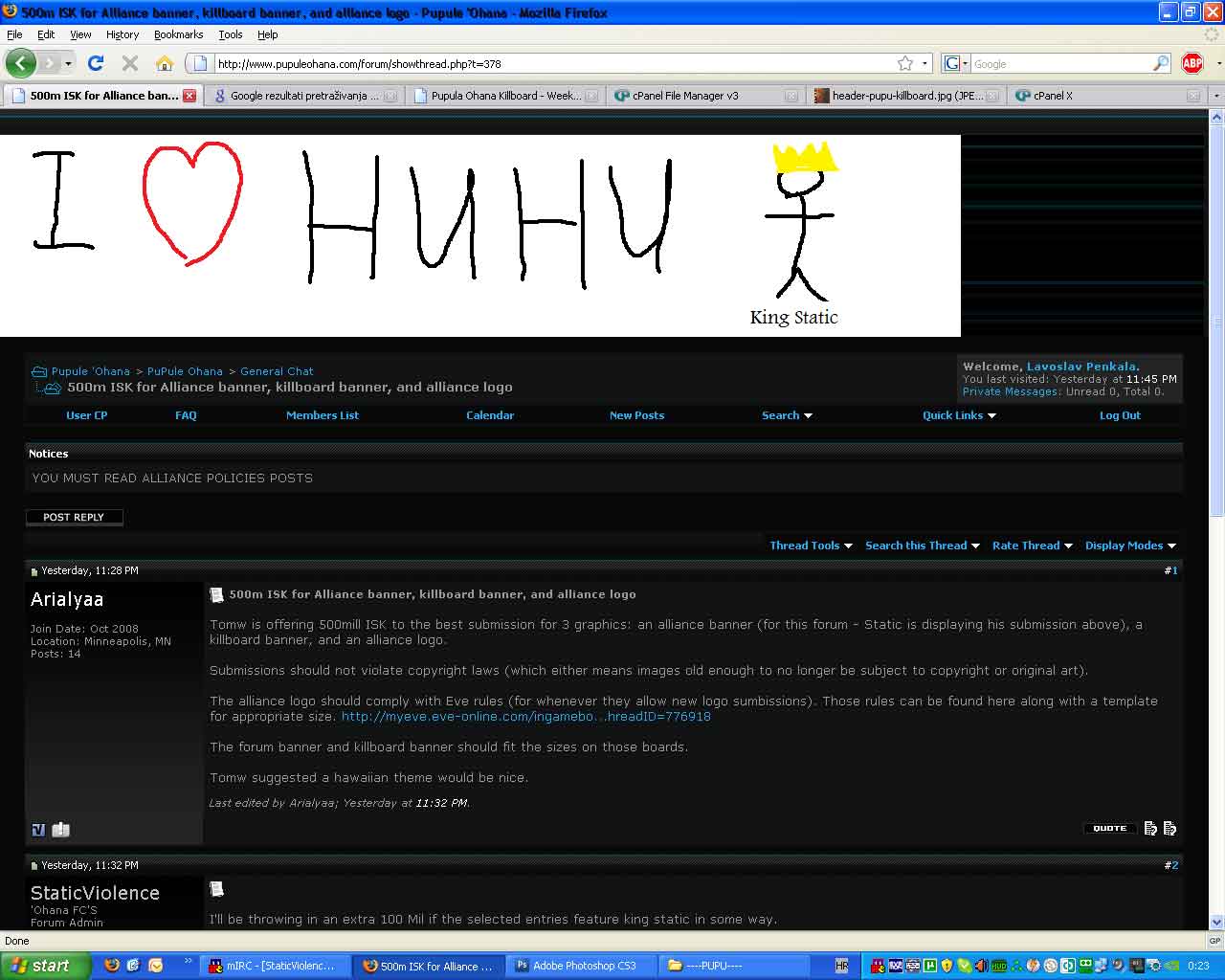Switch to mIRC window in the taskbar

pos(274,966)
